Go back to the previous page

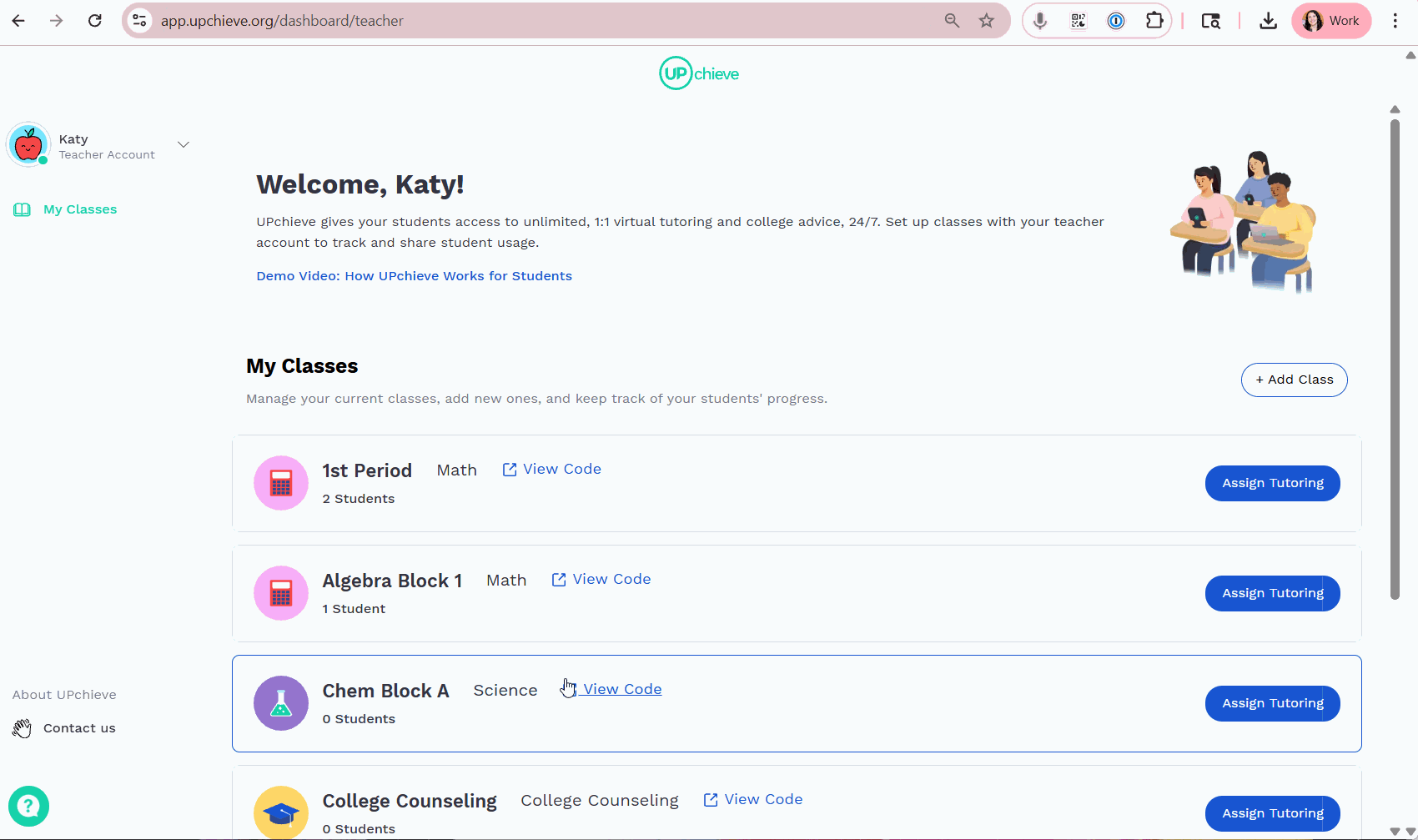coord(18,21)
